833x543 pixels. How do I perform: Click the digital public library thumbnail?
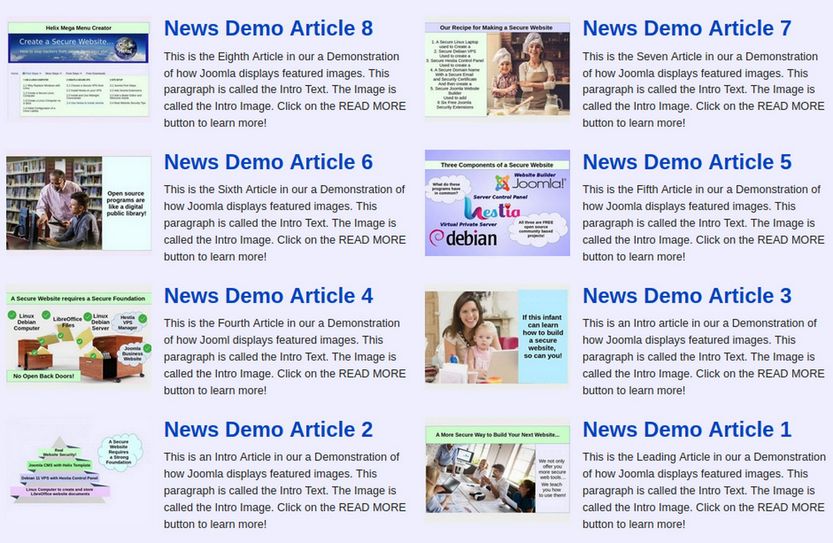click(x=79, y=203)
